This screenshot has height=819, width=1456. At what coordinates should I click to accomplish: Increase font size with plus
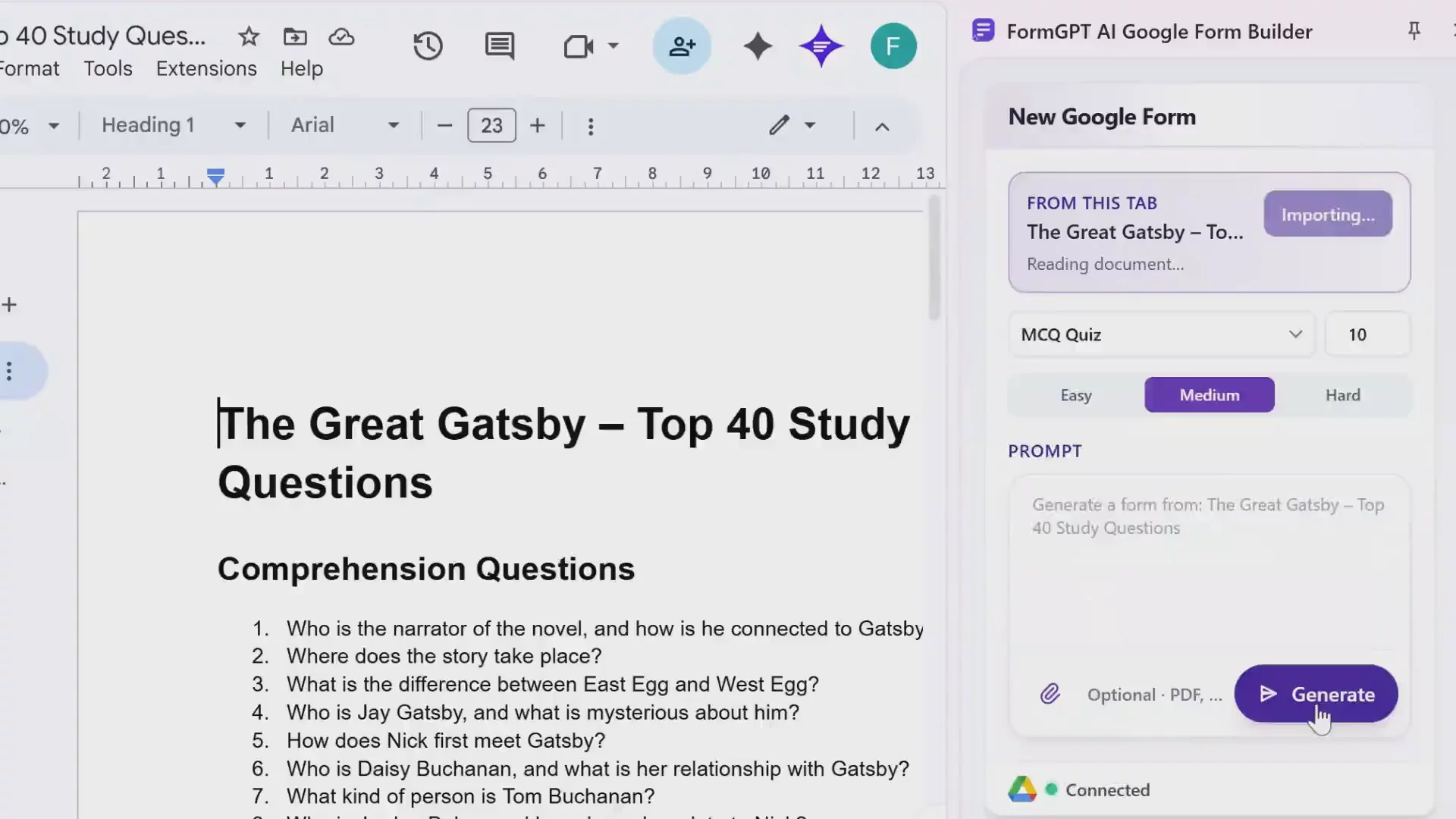coord(538,126)
